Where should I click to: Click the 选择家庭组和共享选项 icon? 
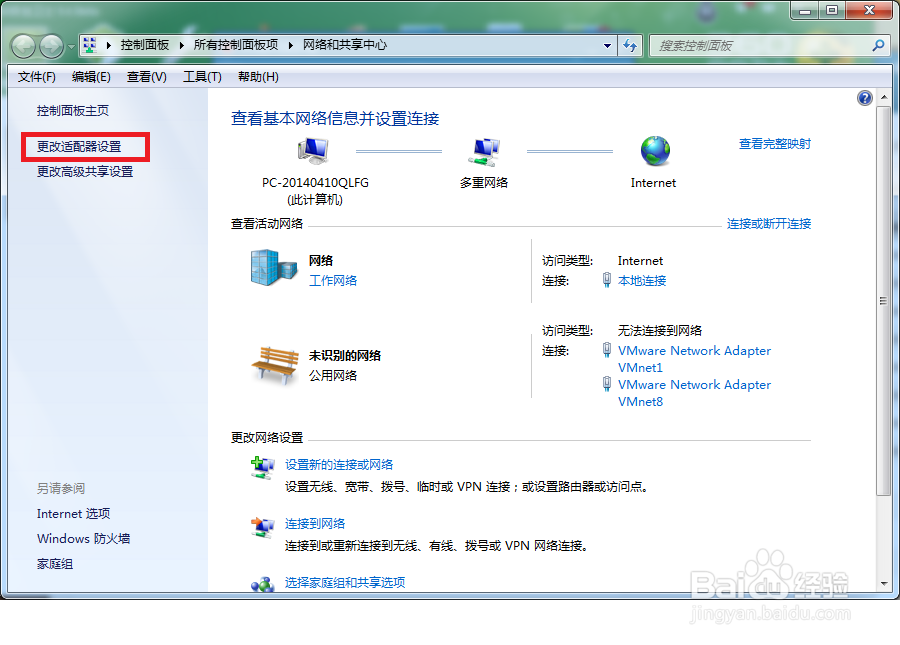[x=264, y=582]
